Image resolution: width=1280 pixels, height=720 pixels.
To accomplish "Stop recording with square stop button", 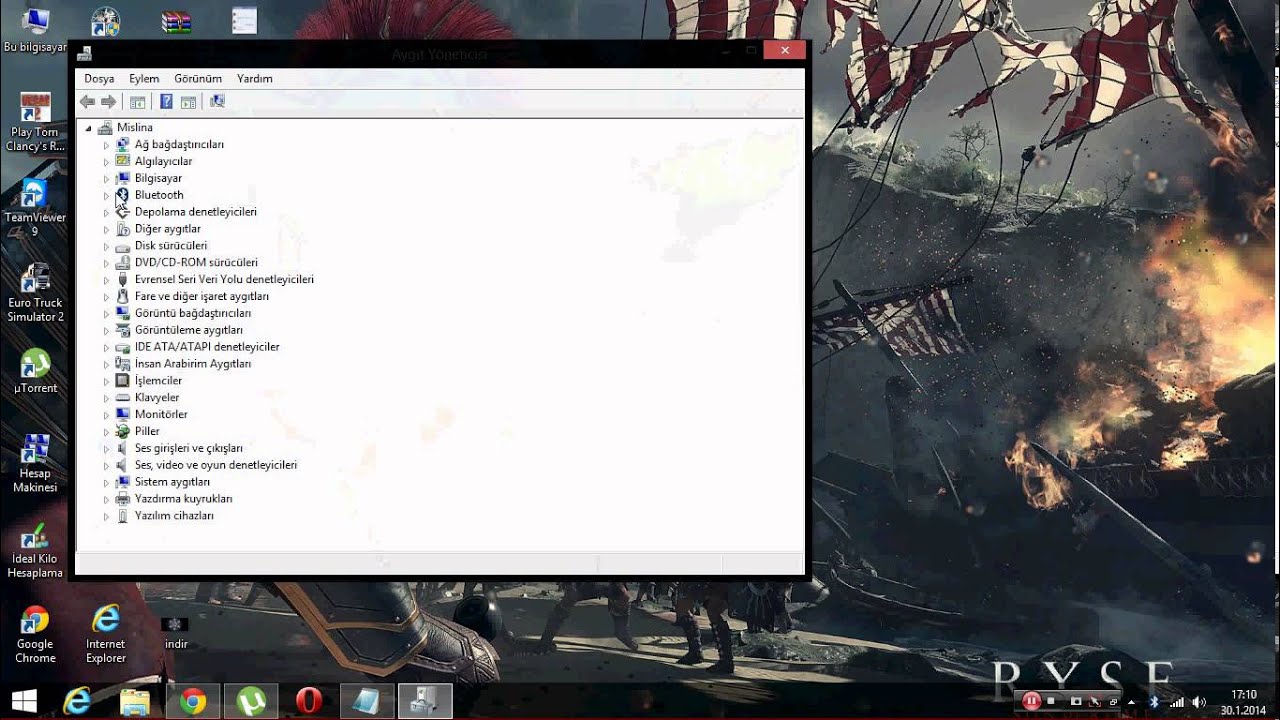I will [x=1051, y=702].
